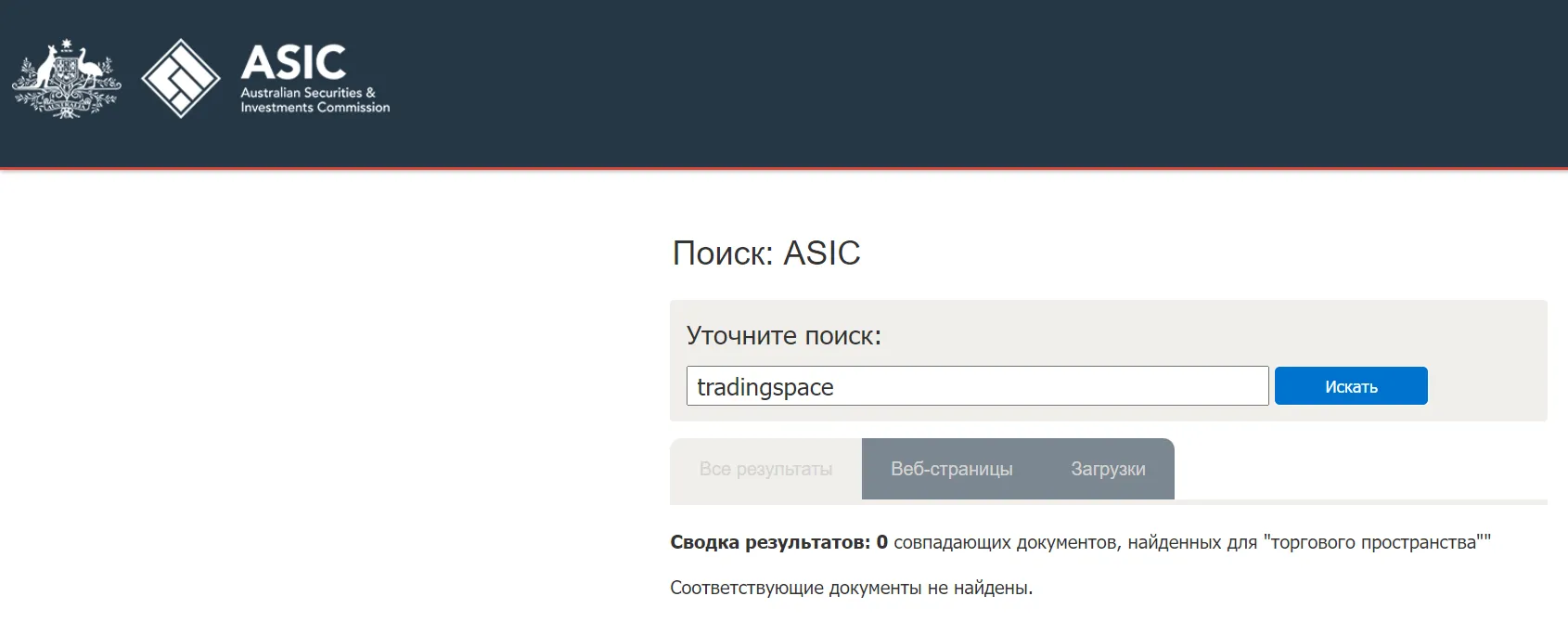Switch to the Все результаты tab
Screen dimensions: 1568x622
click(x=765, y=469)
